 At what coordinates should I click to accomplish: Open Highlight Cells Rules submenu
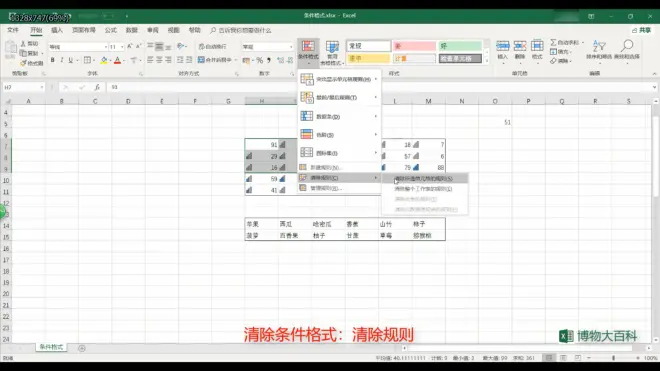pyautogui.click(x=339, y=79)
